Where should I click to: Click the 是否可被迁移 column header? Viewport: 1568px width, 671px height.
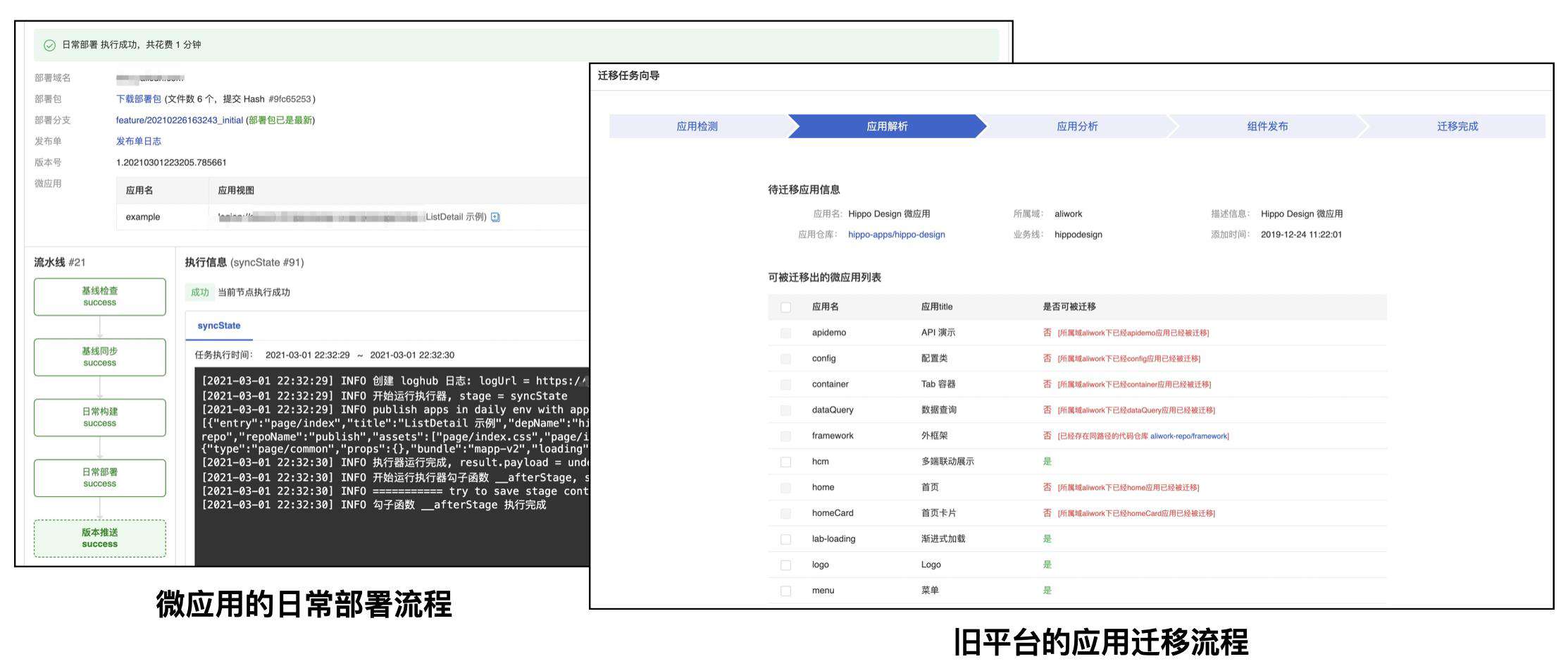click(1069, 307)
